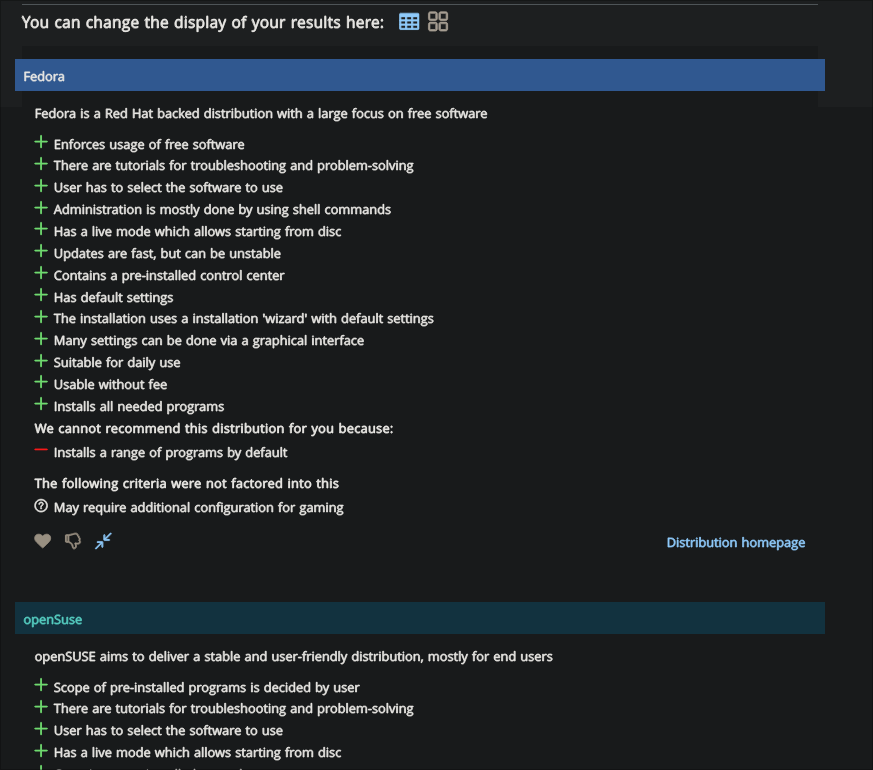Click Fedora description about Red Hat
This screenshot has width=873, height=770.
click(x=261, y=114)
